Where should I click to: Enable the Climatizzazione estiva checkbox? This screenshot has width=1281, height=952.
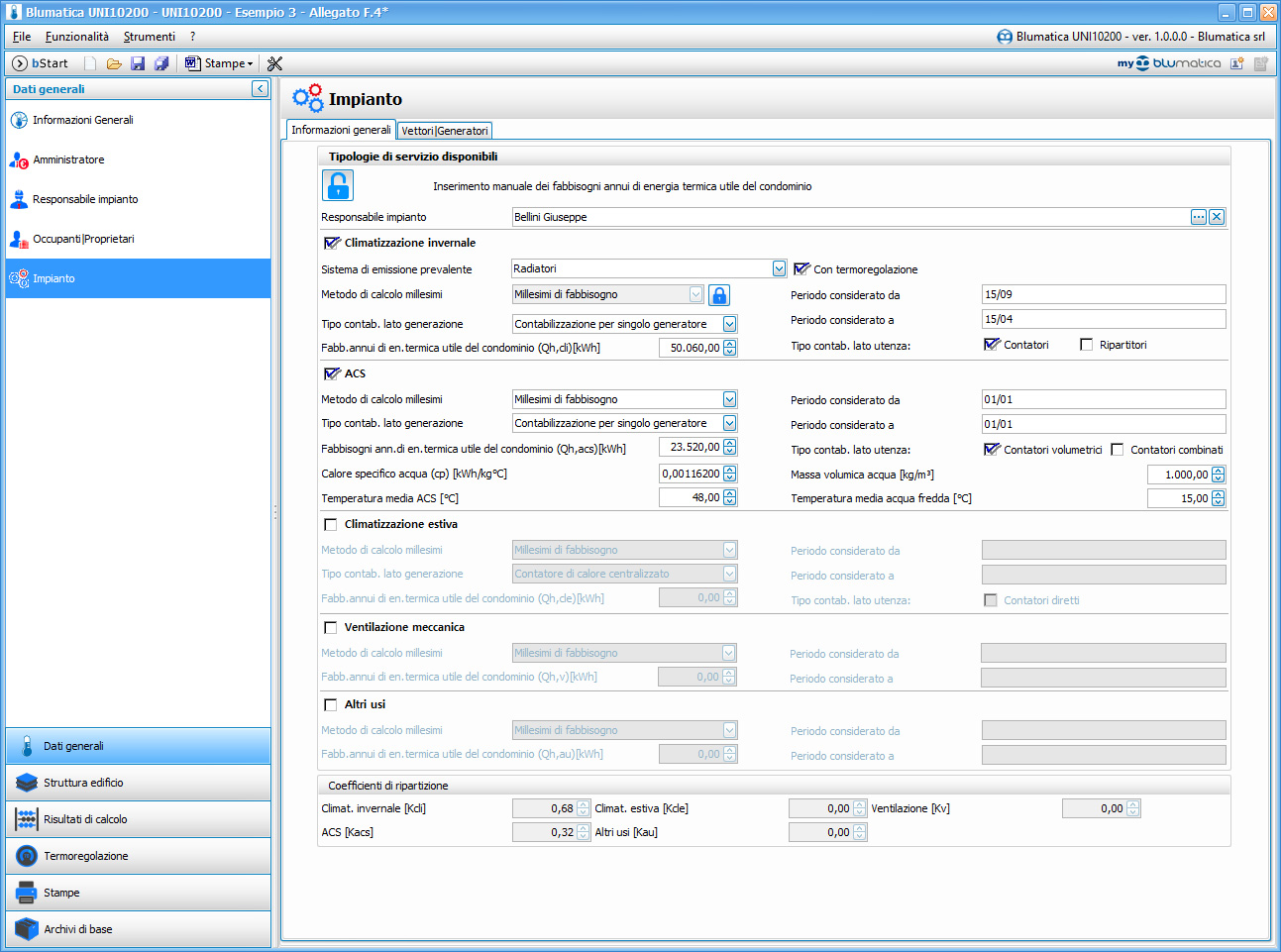331,525
